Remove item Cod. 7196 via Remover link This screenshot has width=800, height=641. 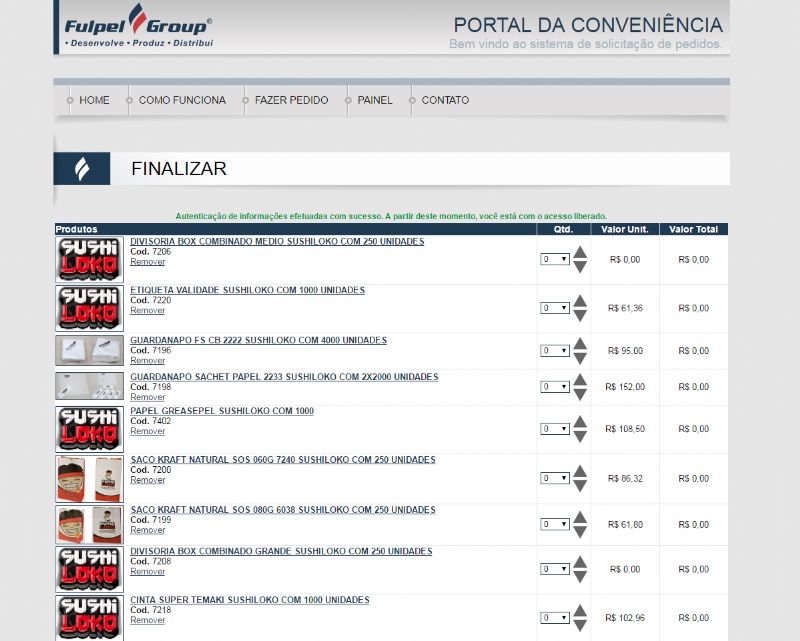click(147, 360)
